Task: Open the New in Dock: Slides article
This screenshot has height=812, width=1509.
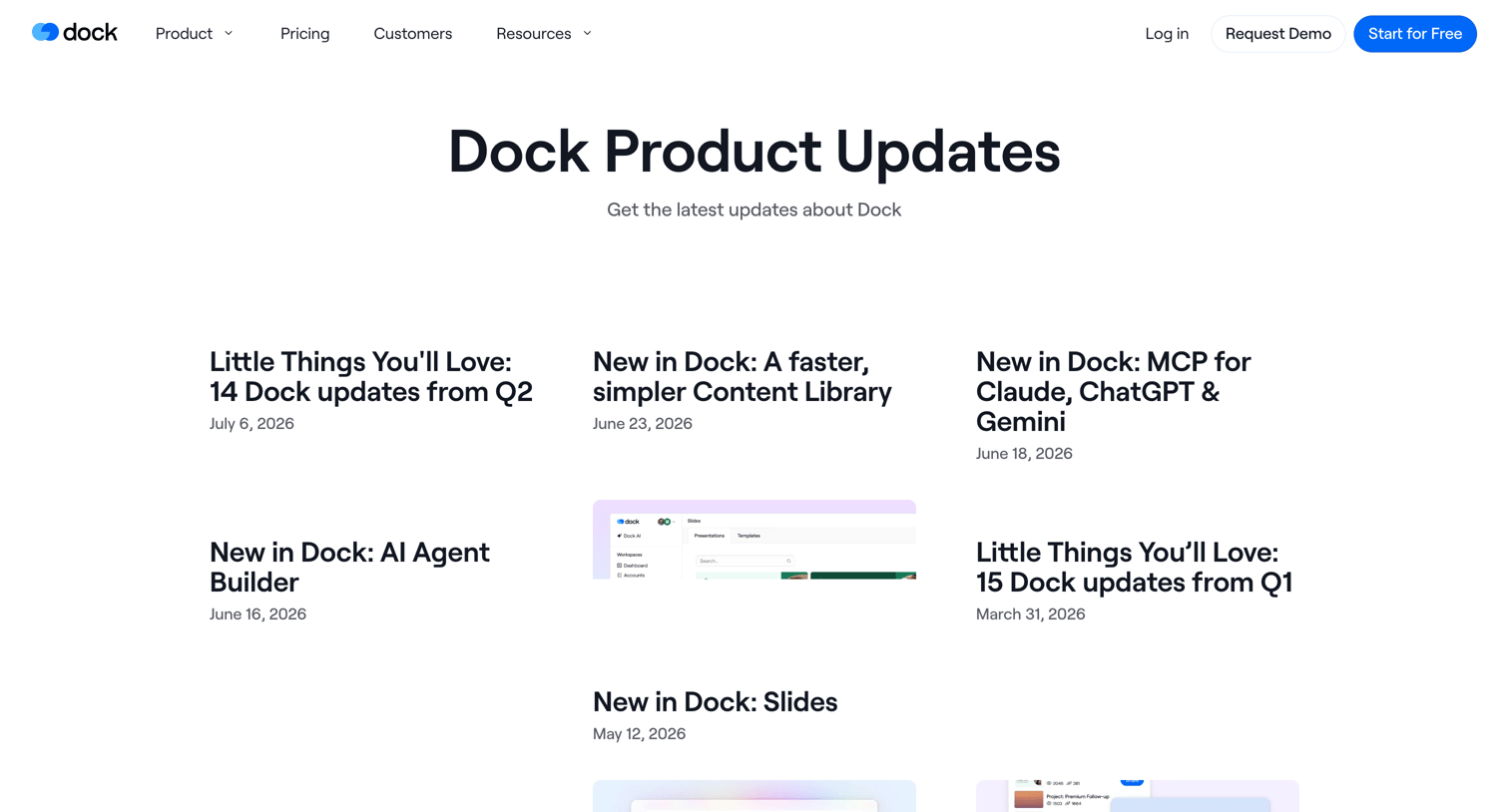Action: [x=715, y=701]
